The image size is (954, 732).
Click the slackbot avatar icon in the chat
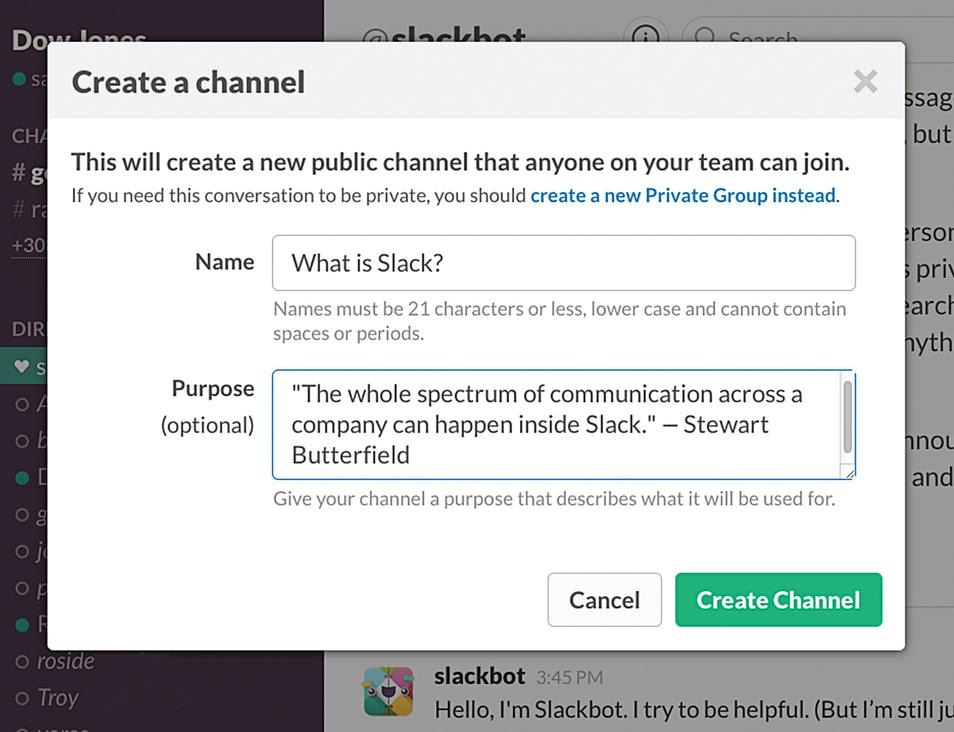tap(388, 691)
